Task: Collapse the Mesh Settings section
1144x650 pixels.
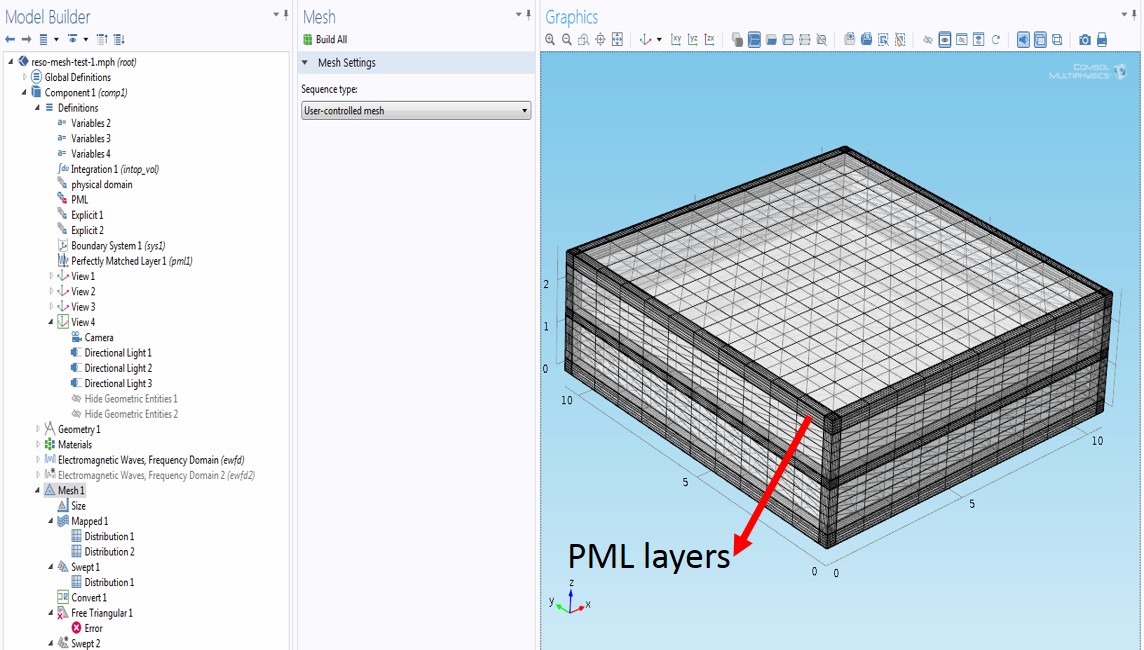Action: point(305,63)
